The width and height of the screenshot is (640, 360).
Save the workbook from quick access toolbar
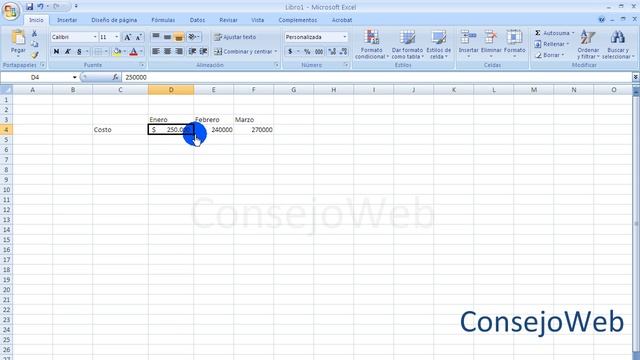tap(29, 7)
